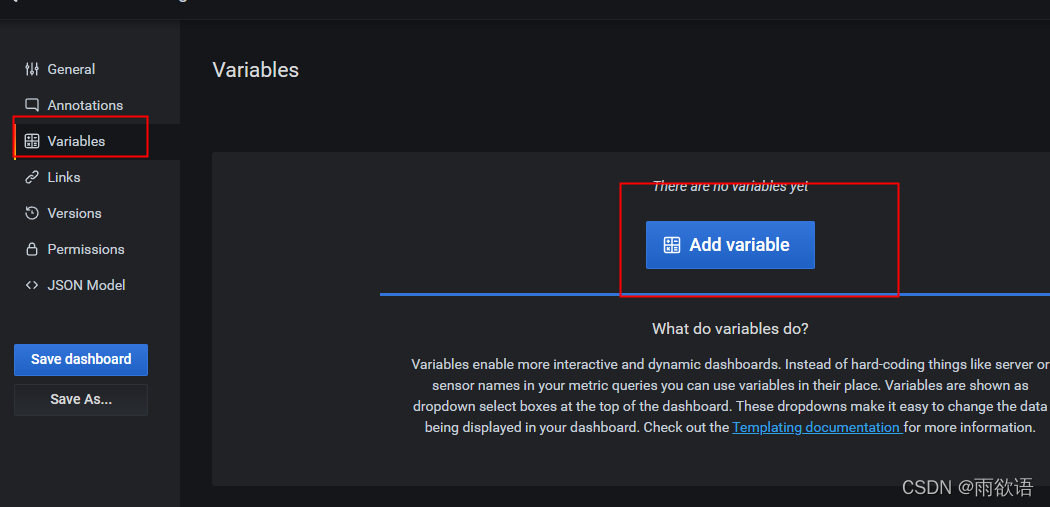Click the Add variable button
Image resolution: width=1050 pixels, height=507 pixels.
tap(730, 245)
